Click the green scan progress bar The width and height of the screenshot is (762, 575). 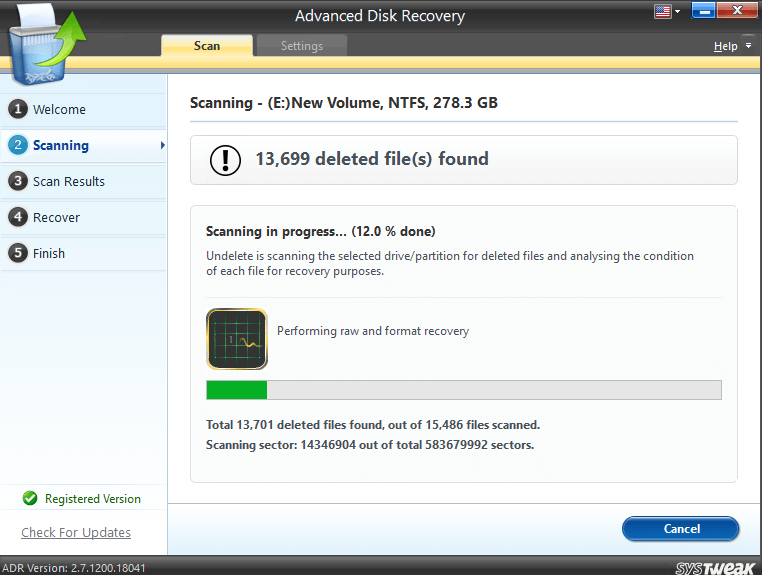(464, 390)
